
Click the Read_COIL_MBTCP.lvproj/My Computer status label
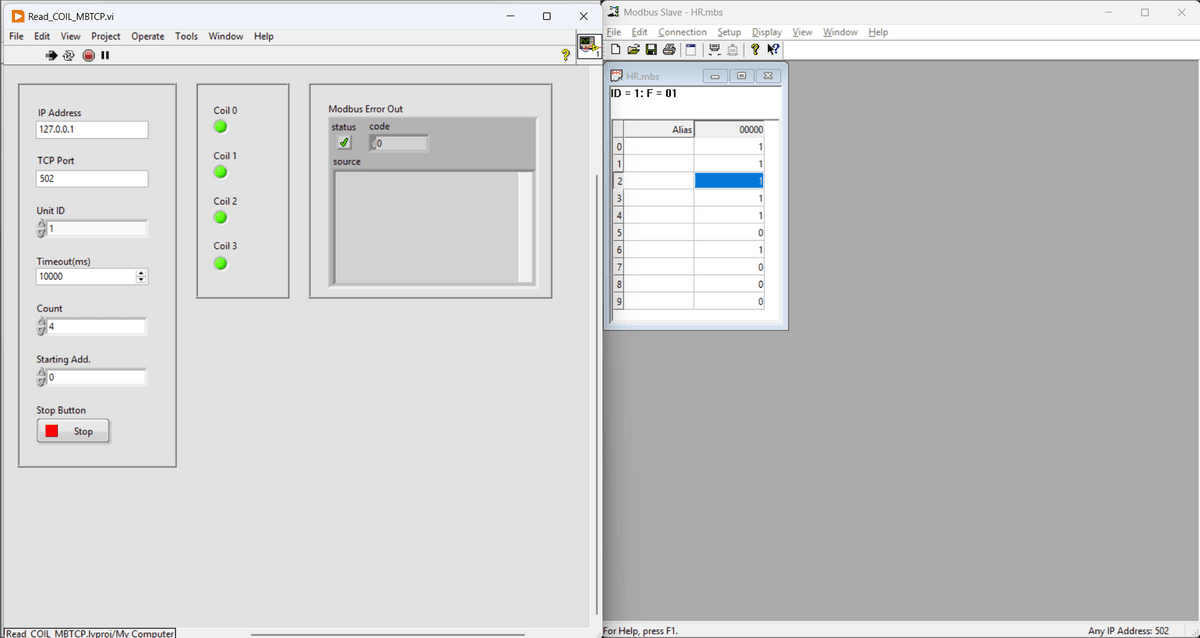[x=90, y=633]
